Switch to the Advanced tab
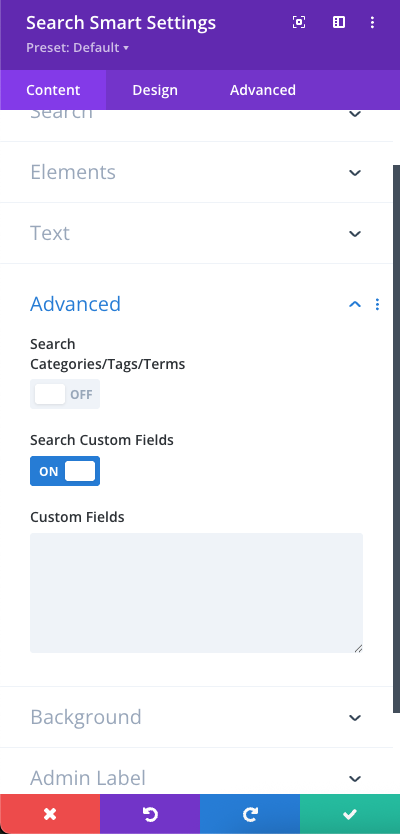Image resolution: width=400 pixels, height=834 pixels. [263, 90]
